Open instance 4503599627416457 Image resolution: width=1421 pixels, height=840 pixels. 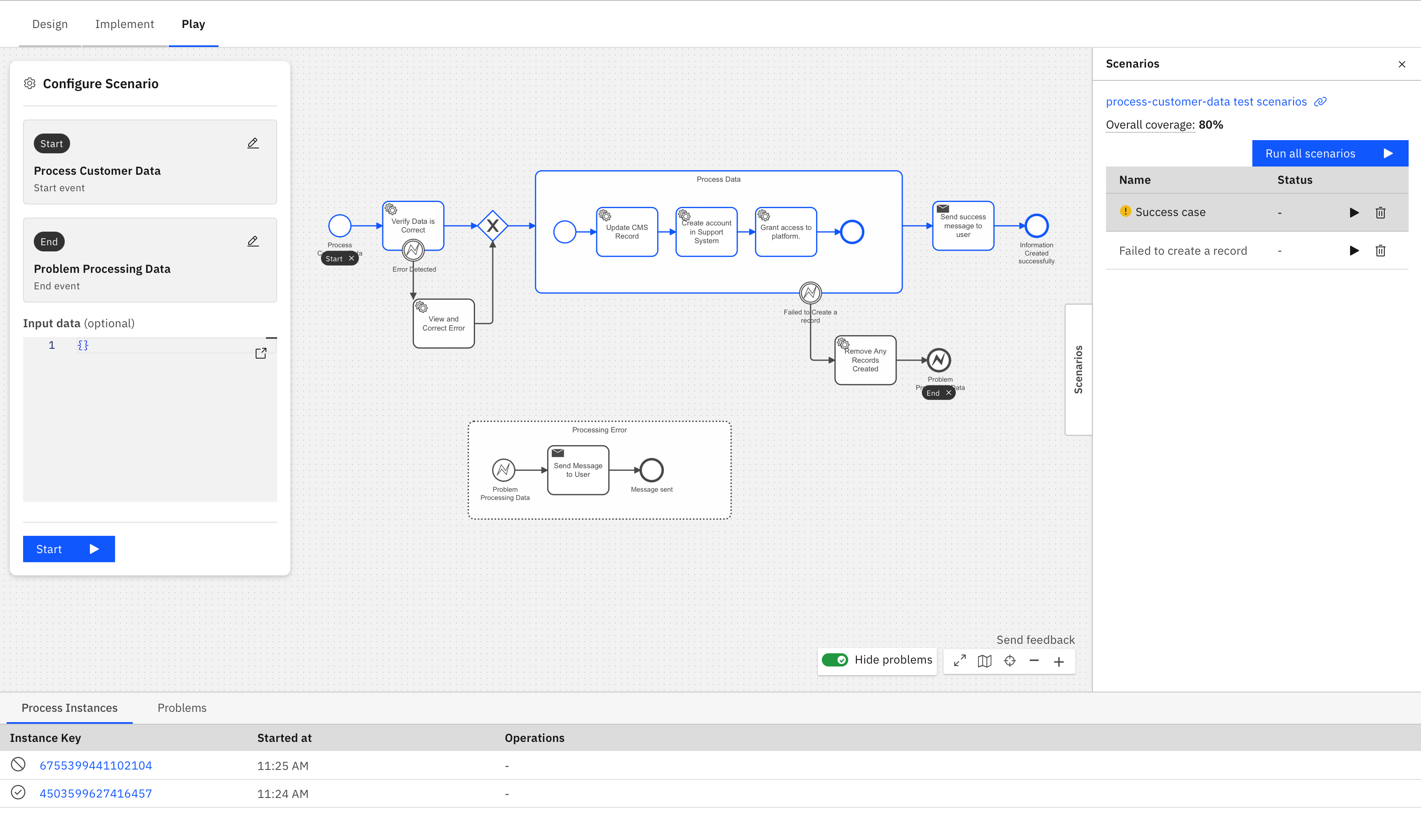tap(96, 793)
